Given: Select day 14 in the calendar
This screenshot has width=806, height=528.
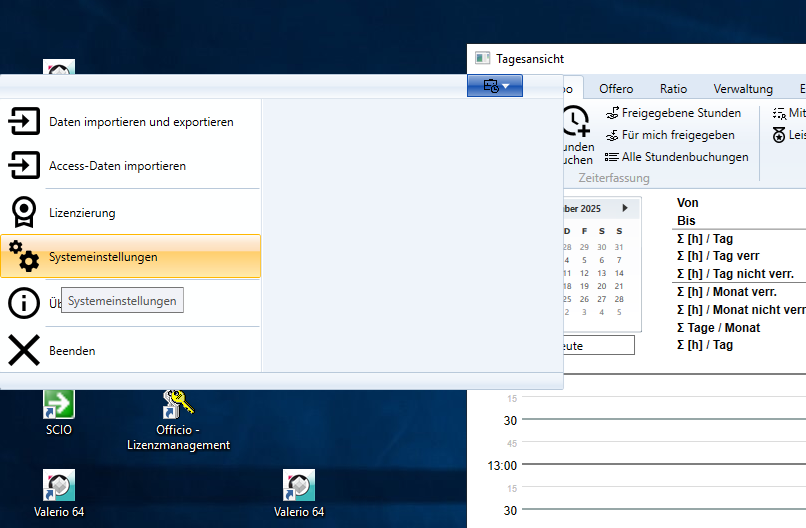Looking at the screenshot, I should [x=619, y=273].
